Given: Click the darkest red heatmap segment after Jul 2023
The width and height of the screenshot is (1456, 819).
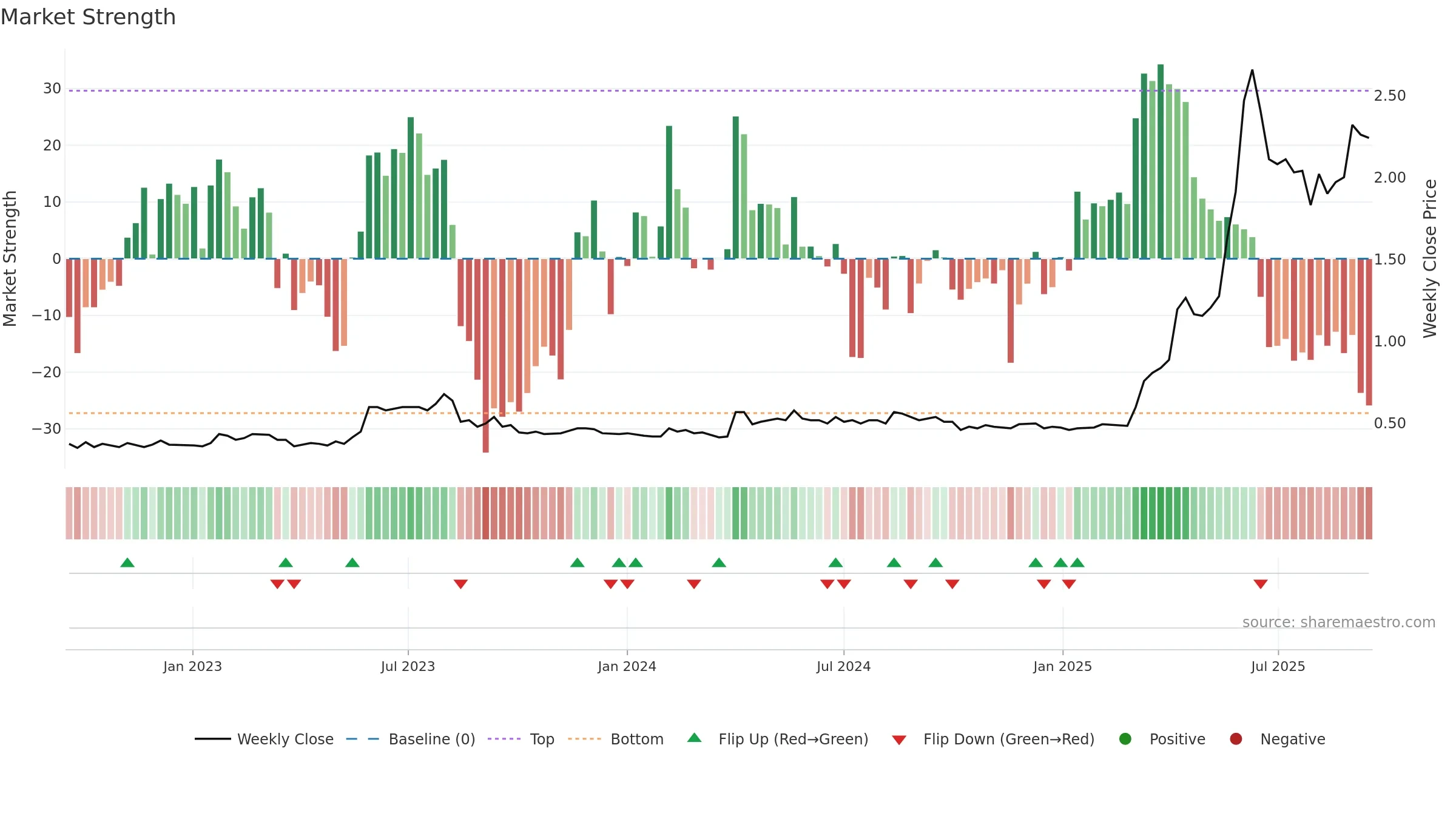Looking at the screenshot, I should (486, 513).
